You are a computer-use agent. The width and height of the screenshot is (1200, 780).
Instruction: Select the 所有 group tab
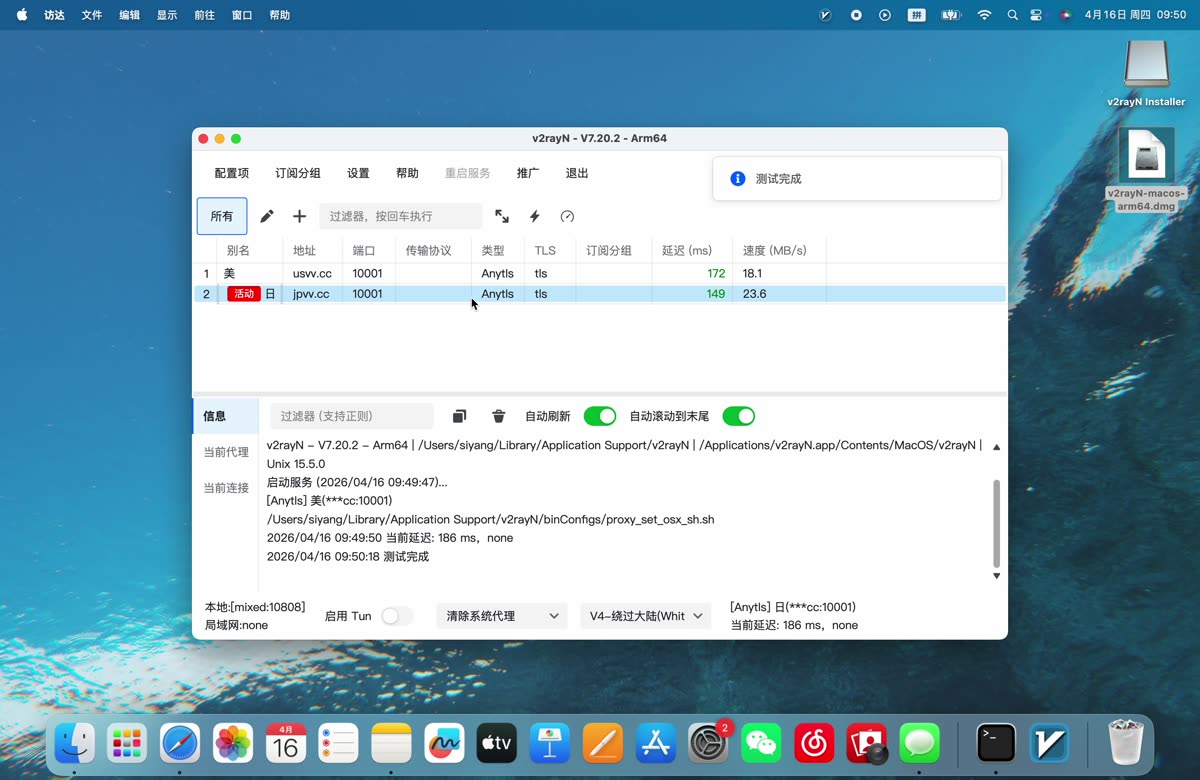click(x=222, y=216)
